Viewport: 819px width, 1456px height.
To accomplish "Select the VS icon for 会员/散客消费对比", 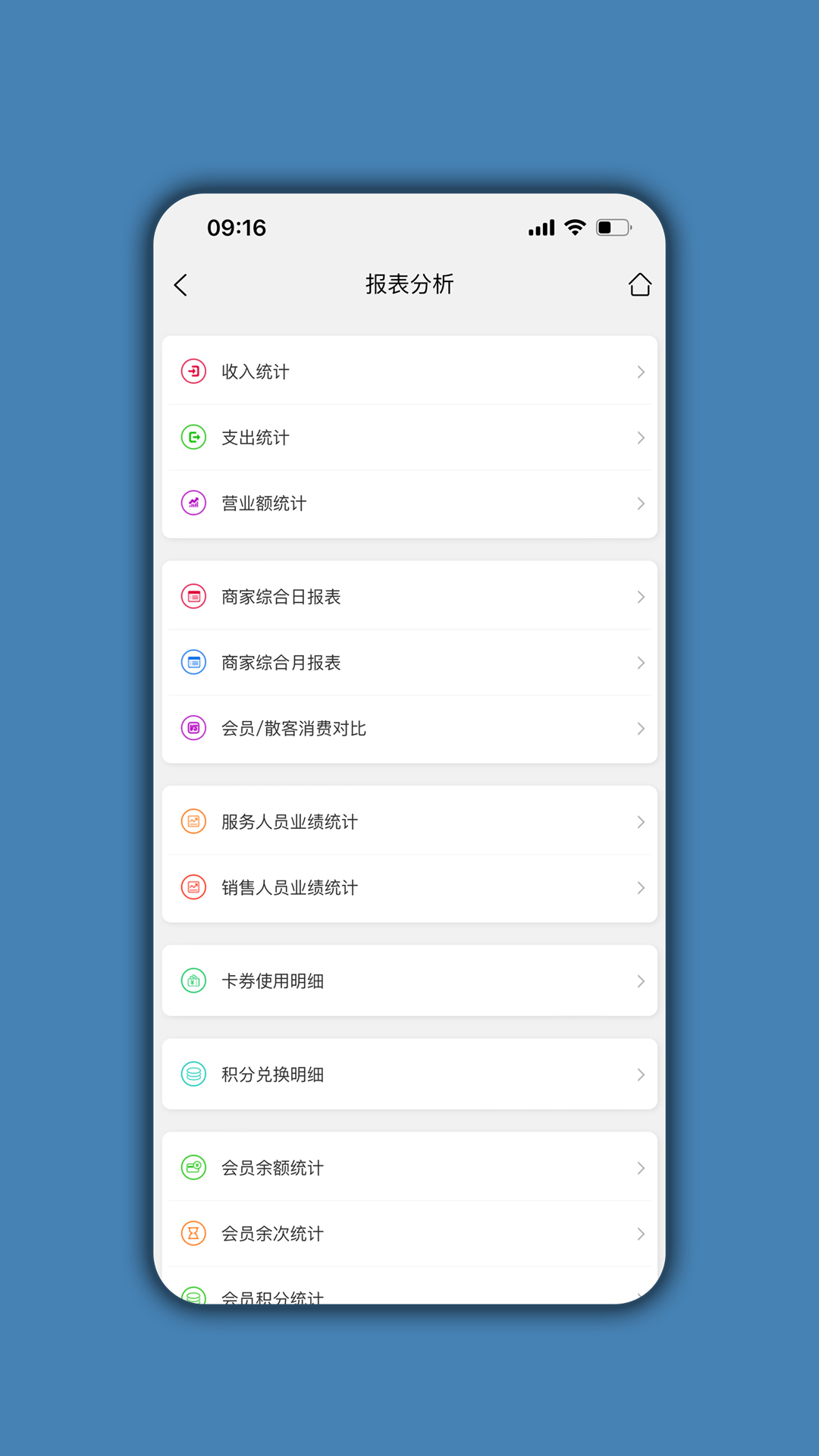I will 193,728.
